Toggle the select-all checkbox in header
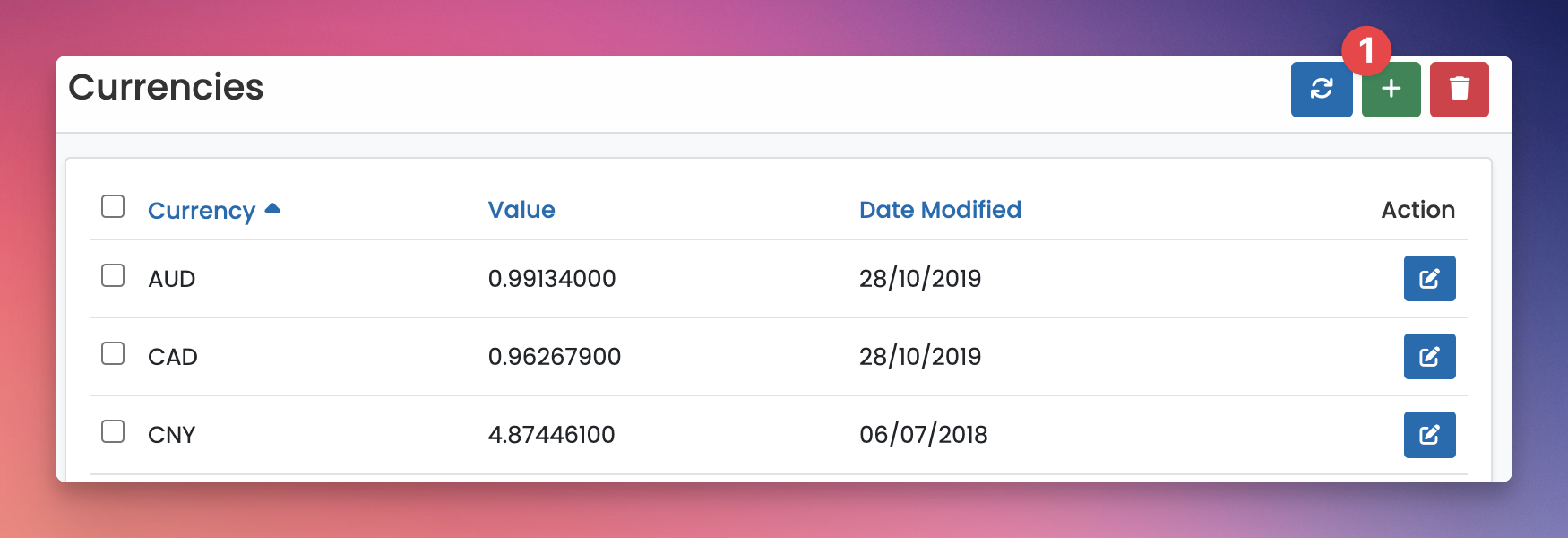 (113, 206)
